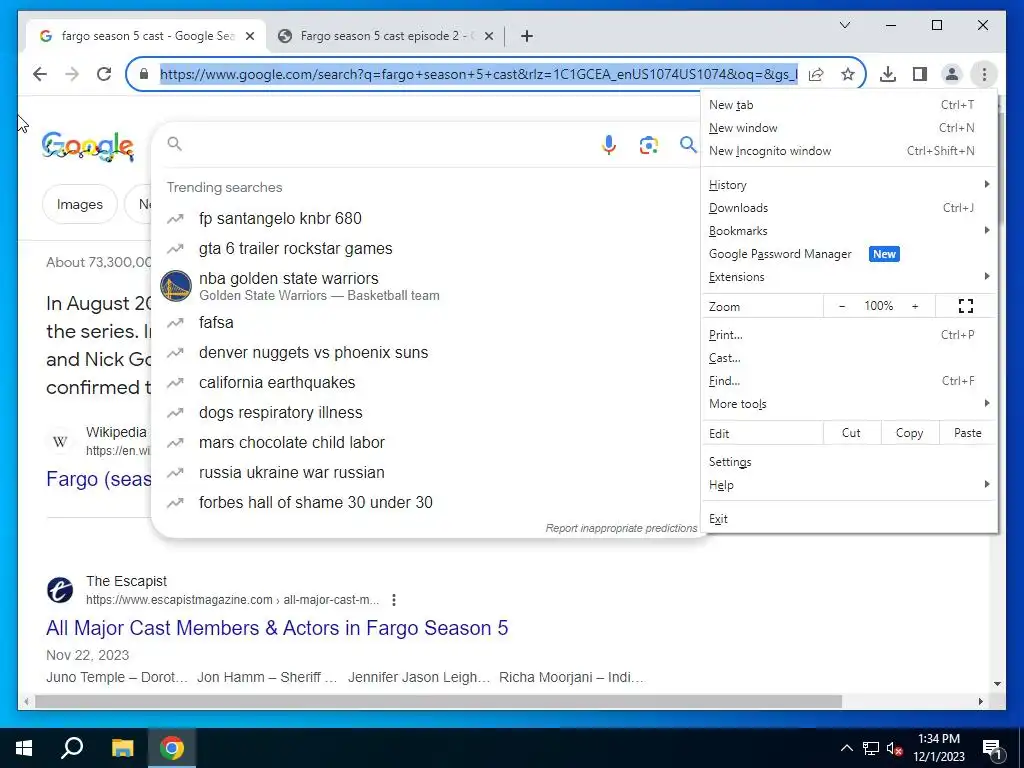Click the Chrome taskbar icon
Viewport: 1024px width, 768px height.
coord(172,748)
